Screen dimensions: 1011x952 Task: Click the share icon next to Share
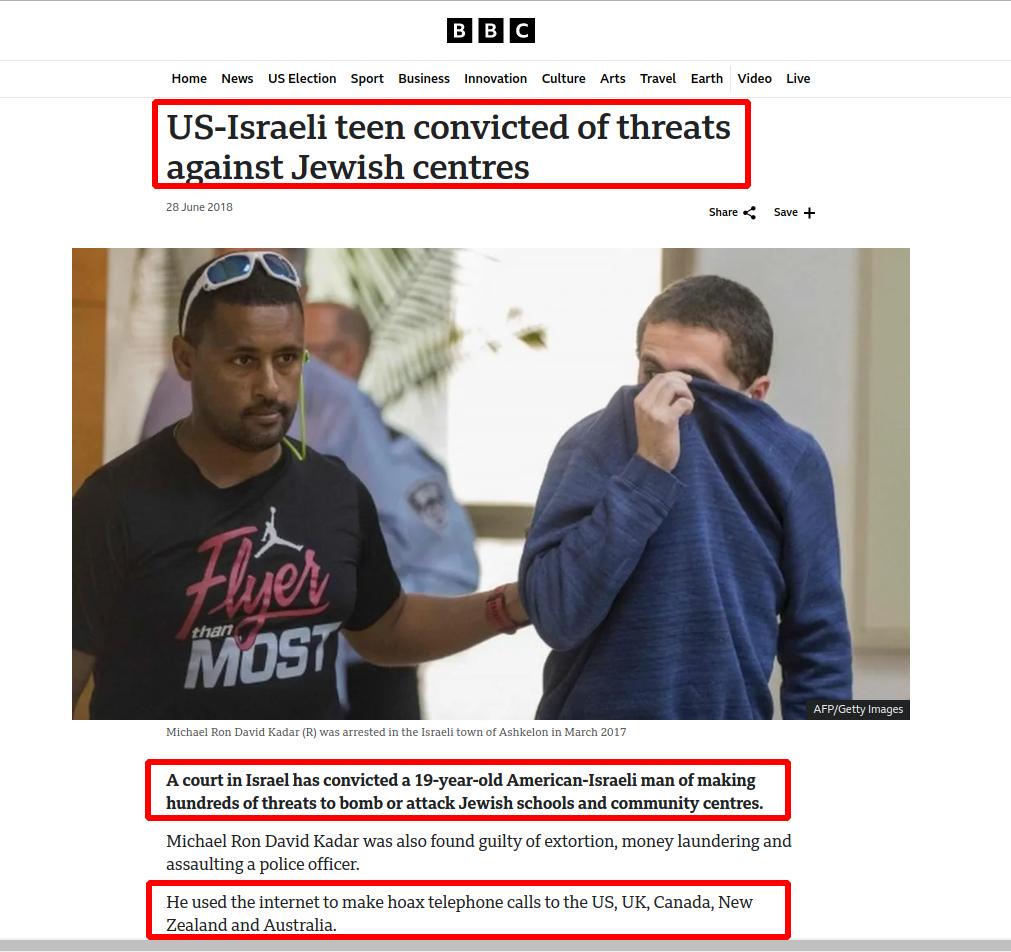tap(749, 213)
